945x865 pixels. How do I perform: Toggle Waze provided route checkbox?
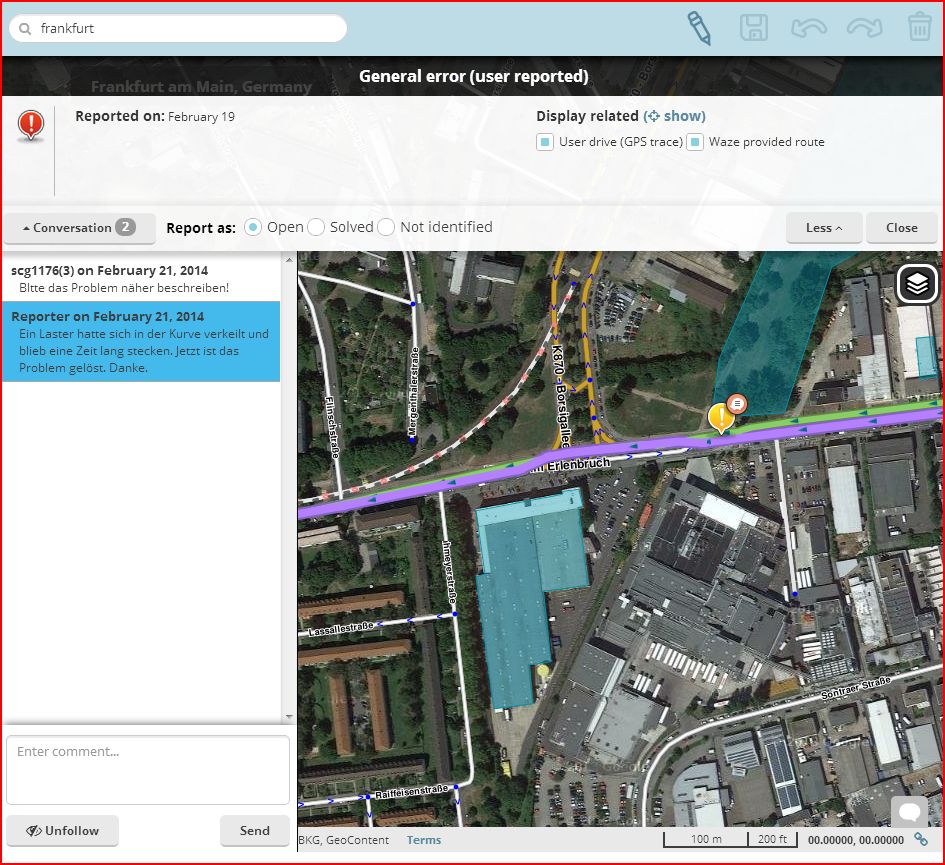tap(695, 142)
